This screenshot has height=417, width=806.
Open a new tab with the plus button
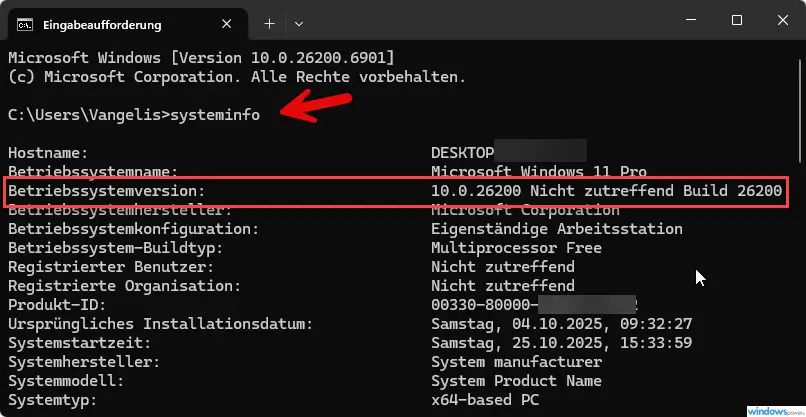pyautogui.click(x=269, y=22)
